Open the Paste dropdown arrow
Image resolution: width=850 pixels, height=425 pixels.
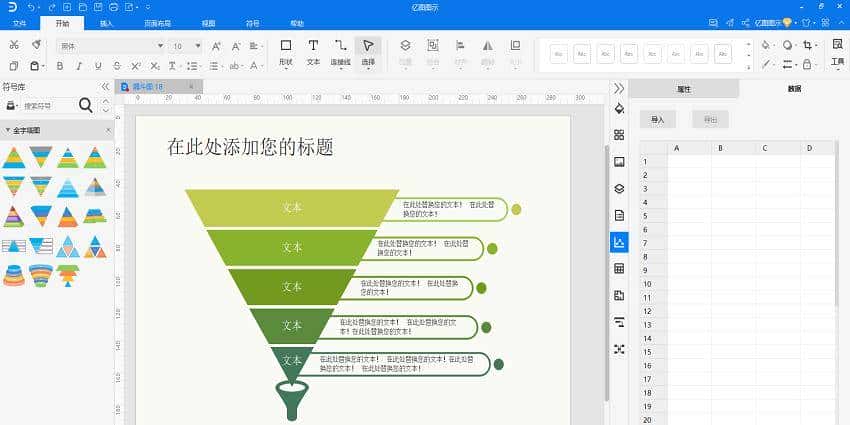click(x=43, y=66)
